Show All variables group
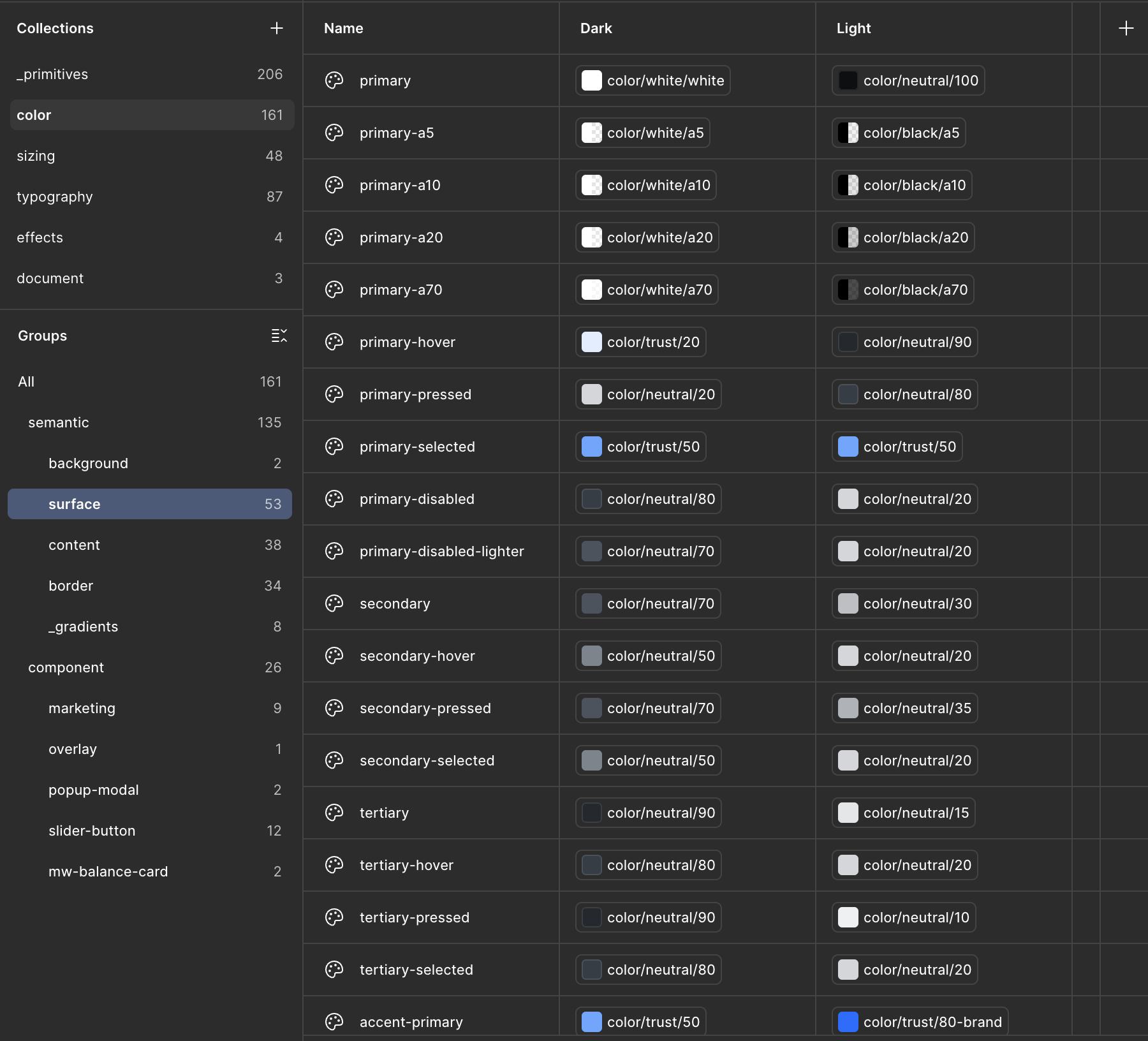 click(x=150, y=381)
